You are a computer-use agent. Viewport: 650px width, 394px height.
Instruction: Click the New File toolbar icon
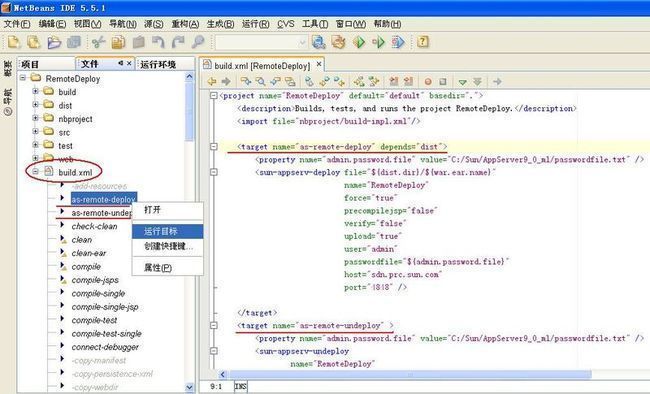pos(14,42)
